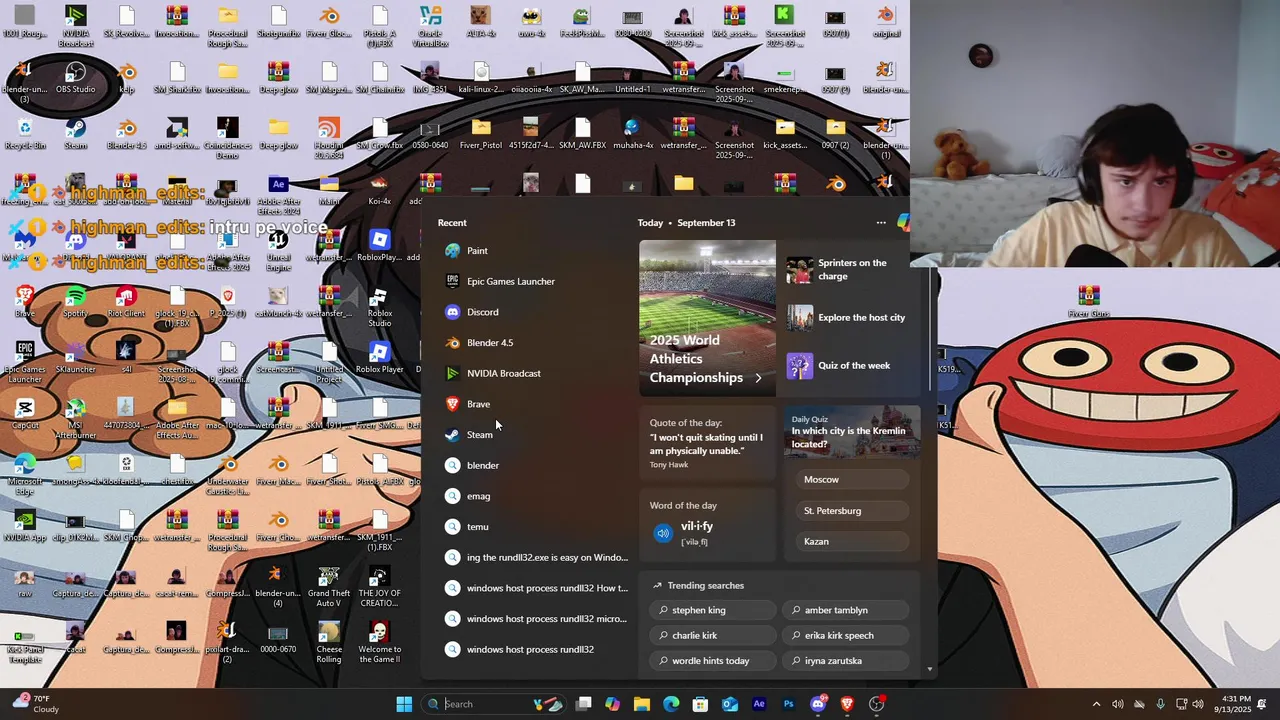Open 2025 World Athletics Championships card
The image size is (1280, 720).
click(707, 318)
